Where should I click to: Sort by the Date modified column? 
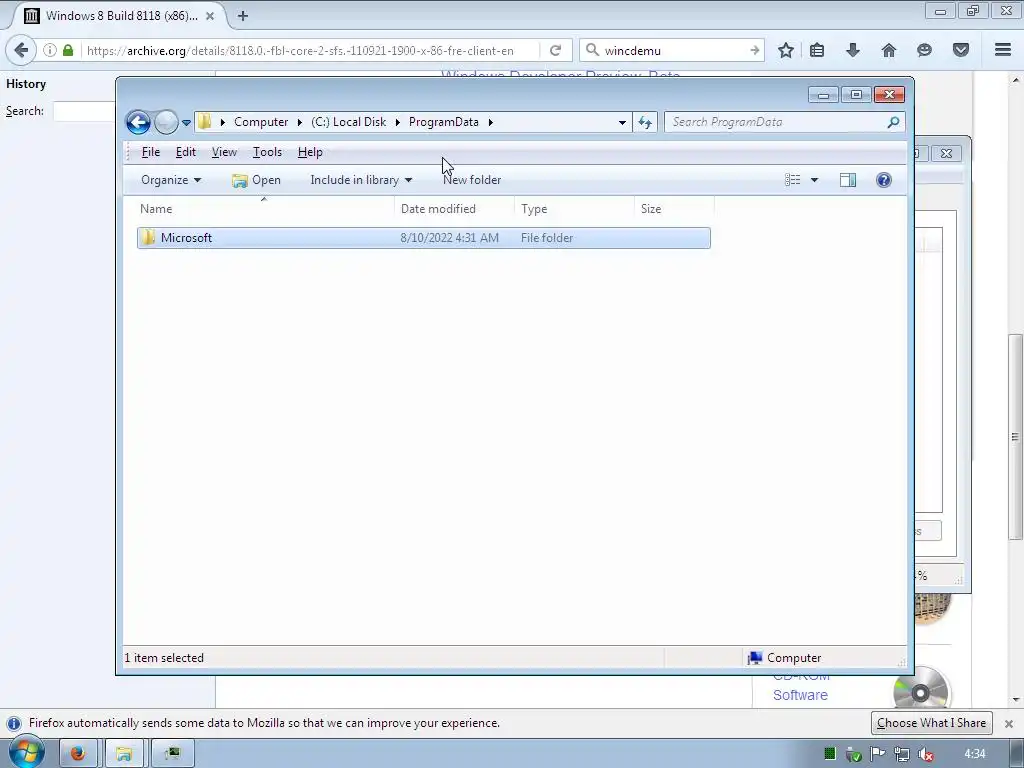pyautogui.click(x=453, y=209)
